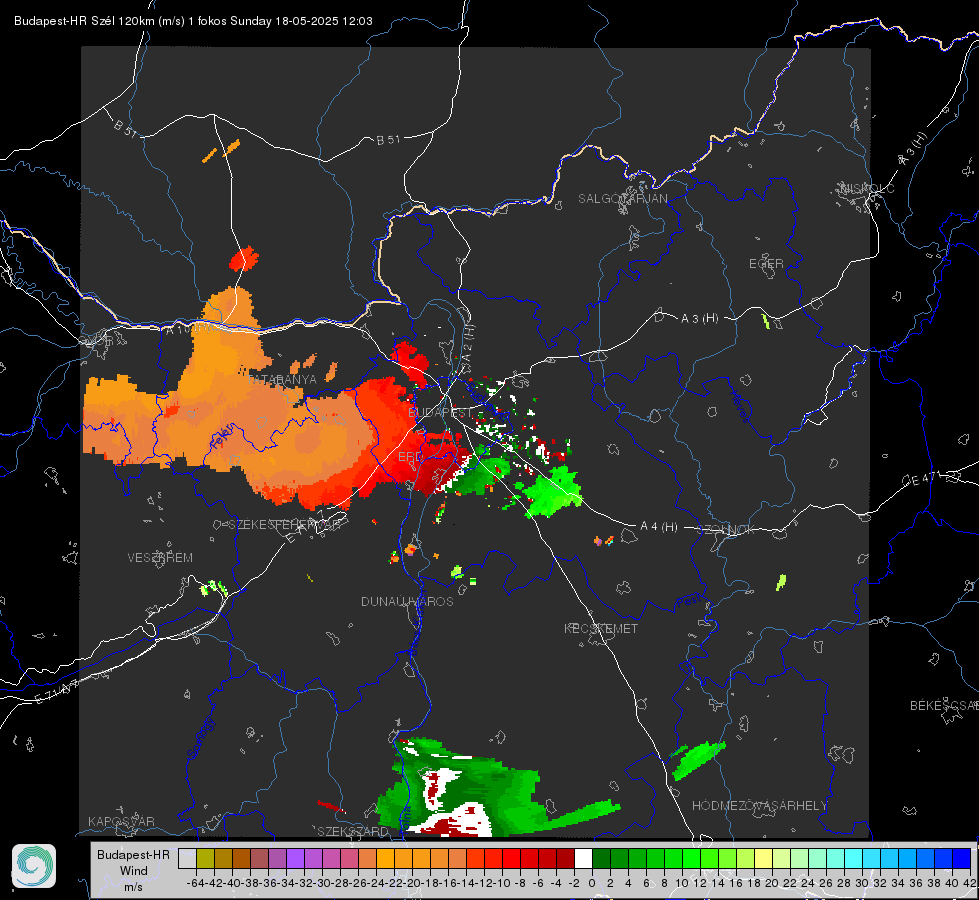
Task: Click the VESZPRÉM city label
Action: coord(160,558)
